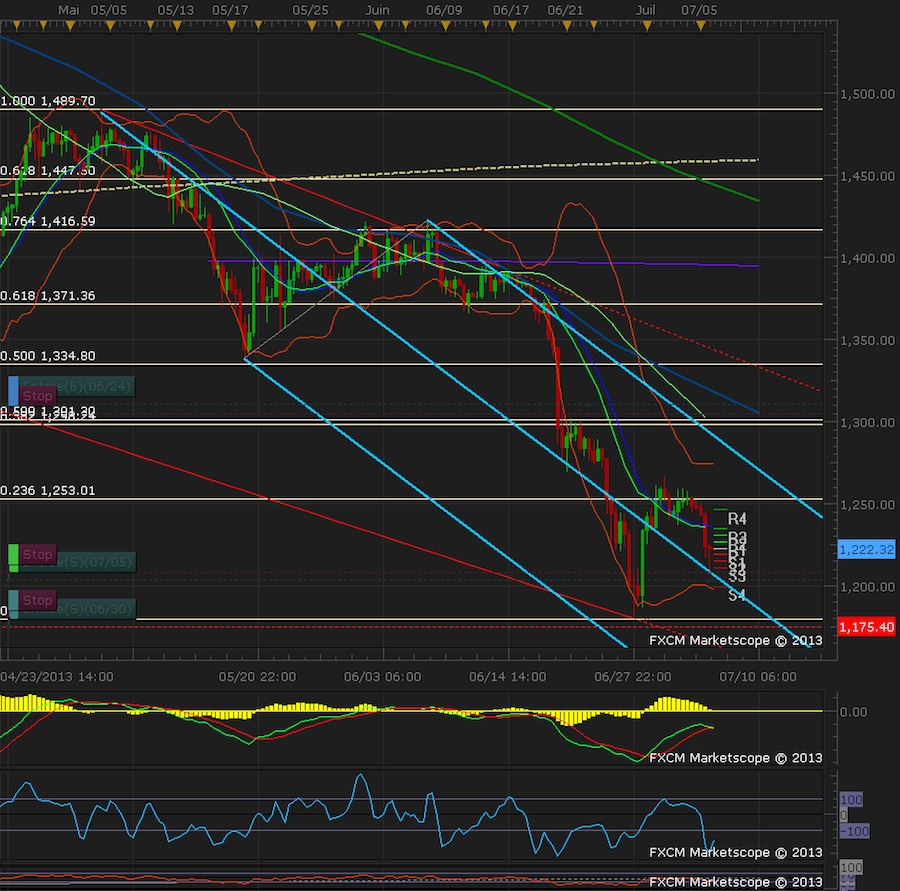Click the Stop tag on the 06/24 entry
The width and height of the screenshot is (900, 891).
click(x=38, y=396)
